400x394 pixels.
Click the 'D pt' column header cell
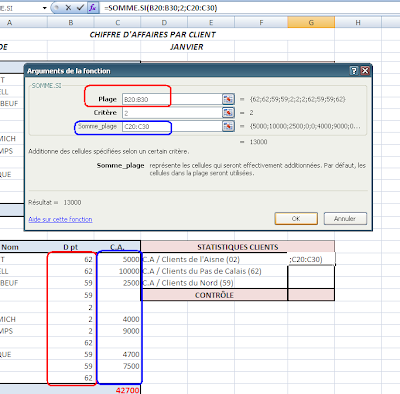pyautogui.click(x=71, y=247)
